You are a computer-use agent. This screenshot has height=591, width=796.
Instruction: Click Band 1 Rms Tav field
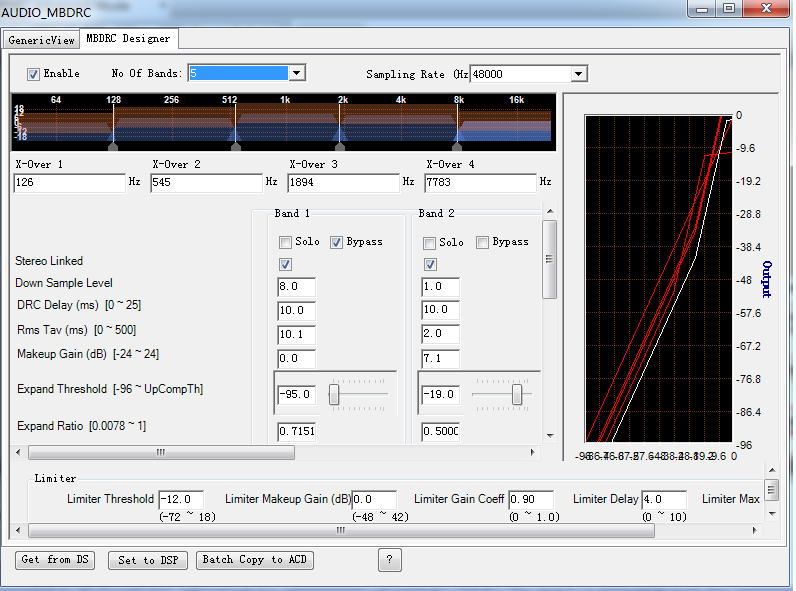[296, 334]
